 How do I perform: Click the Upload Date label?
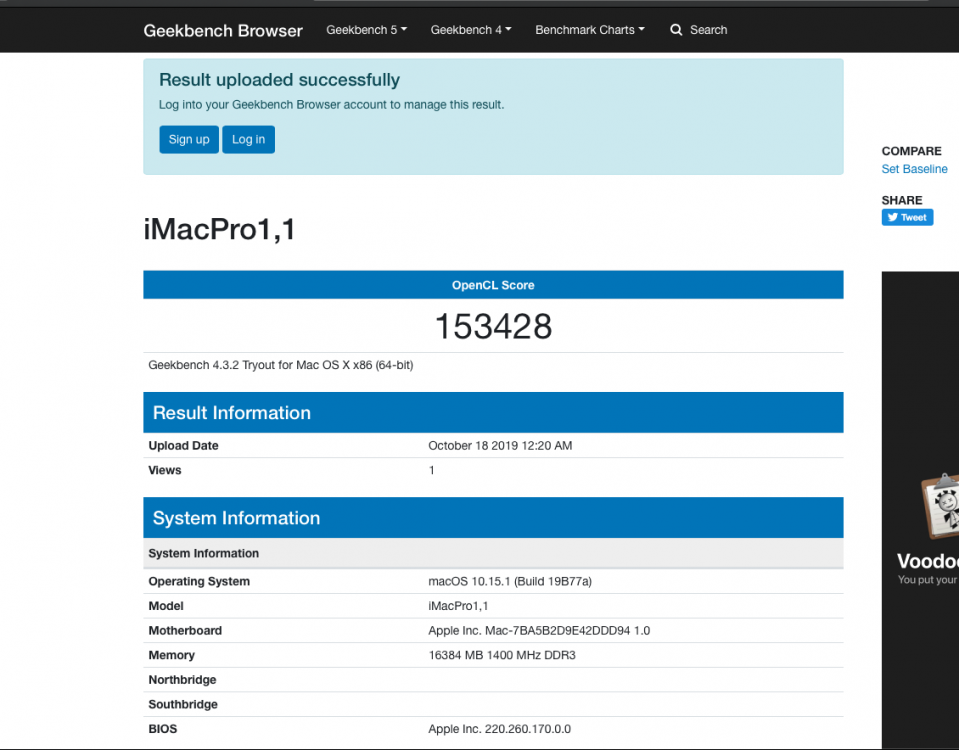pos(183,446)
